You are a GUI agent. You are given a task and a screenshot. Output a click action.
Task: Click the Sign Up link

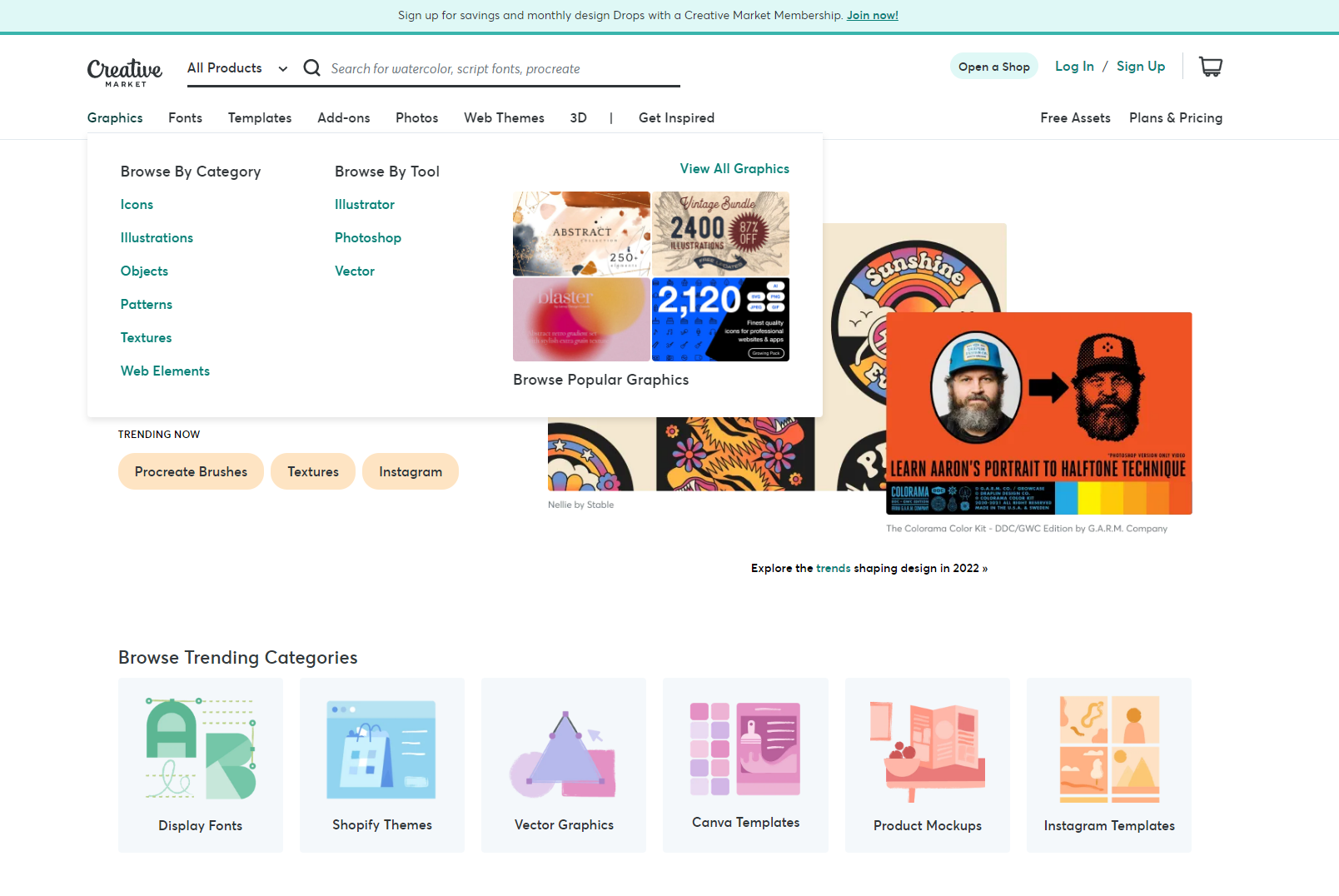pos(1141,67)
